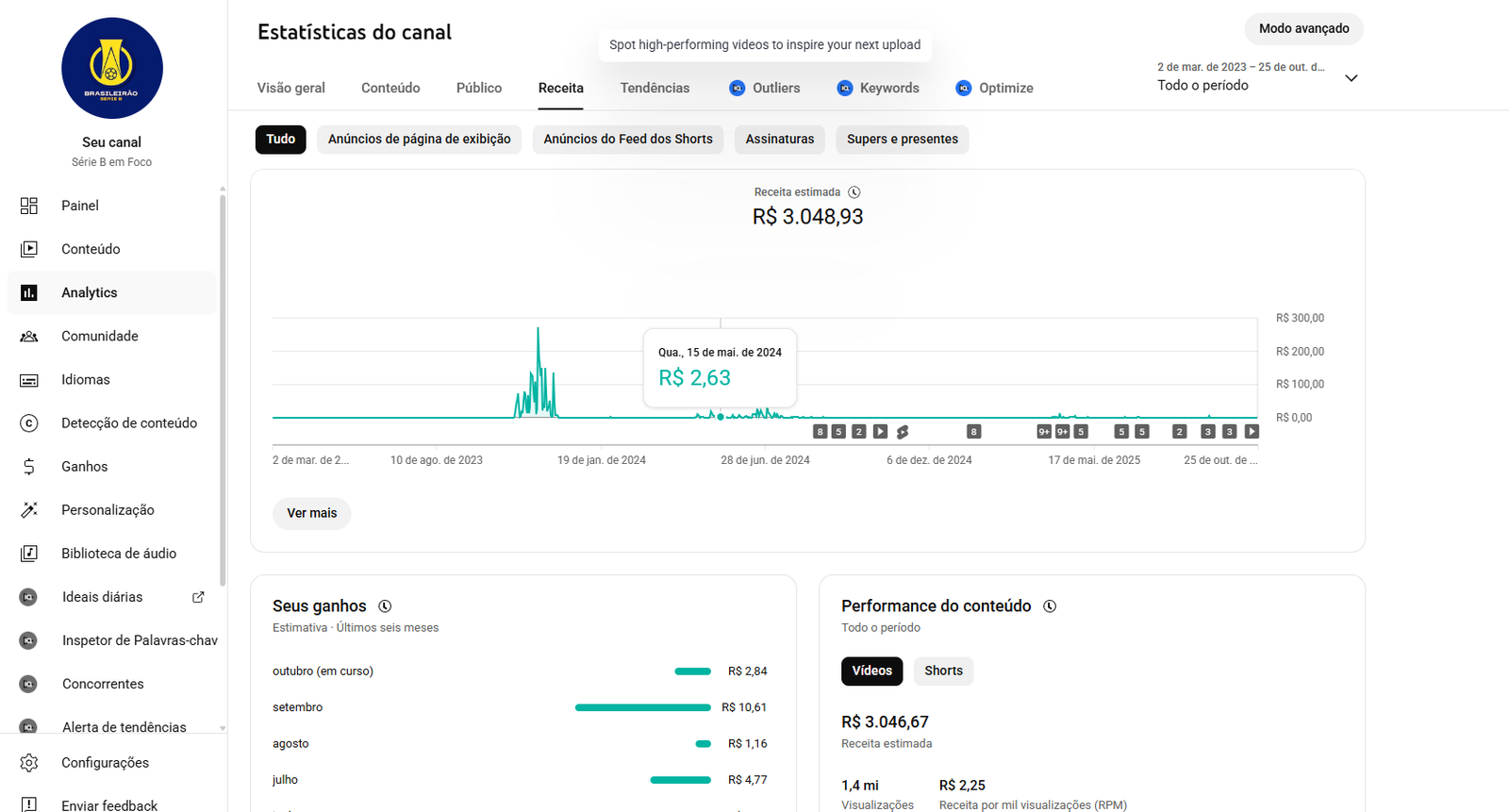Expand the Todo o período date dropdown

click(1351, 78)
